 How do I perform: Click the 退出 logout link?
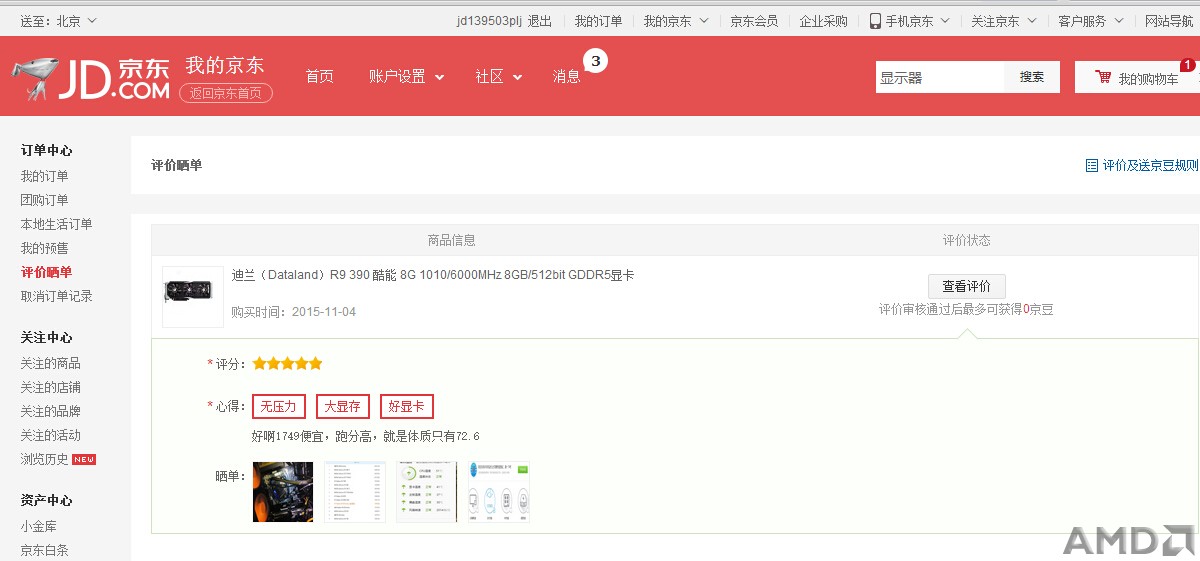[540, 21]
